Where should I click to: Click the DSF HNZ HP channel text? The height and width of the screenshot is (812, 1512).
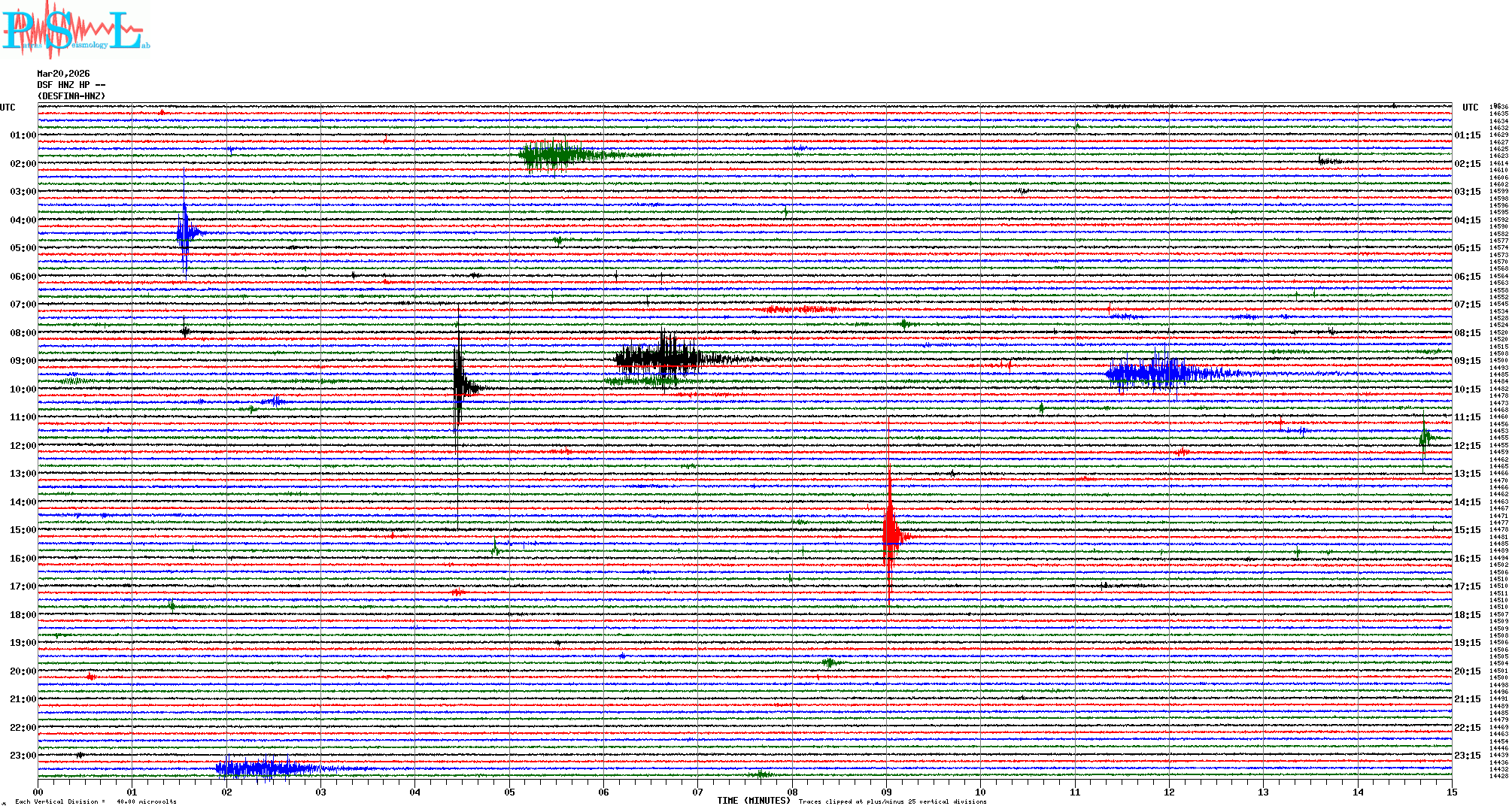coord(71,85)
